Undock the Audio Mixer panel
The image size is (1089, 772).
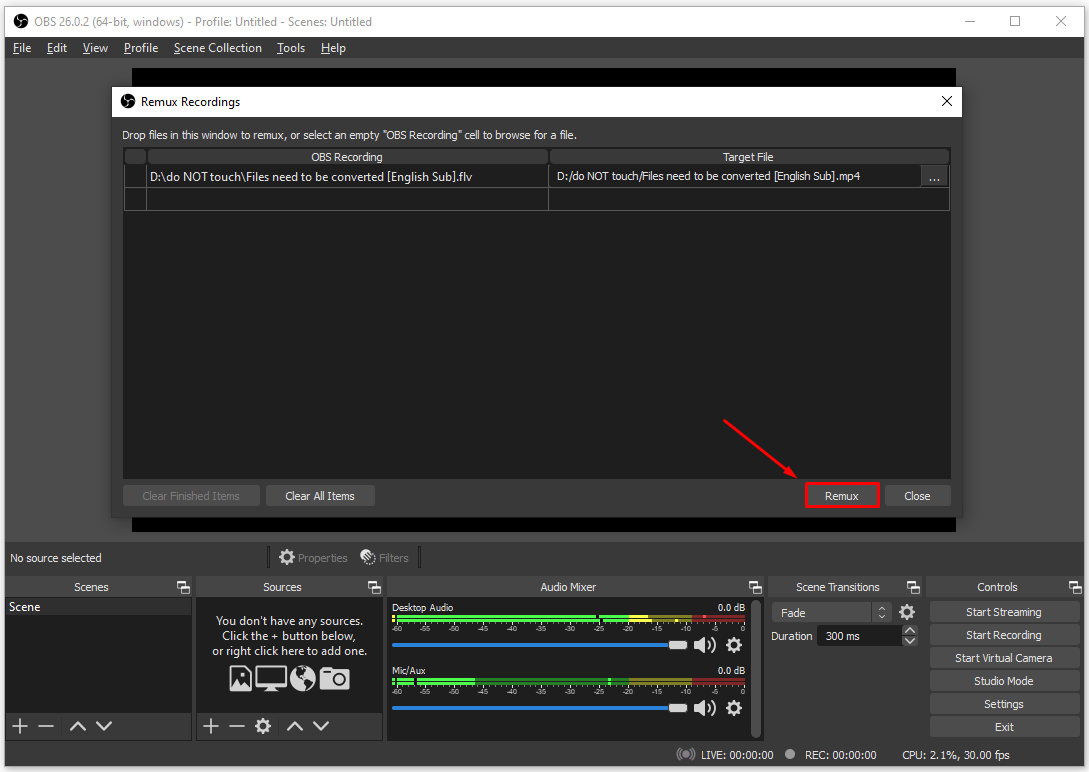[756, 587]
